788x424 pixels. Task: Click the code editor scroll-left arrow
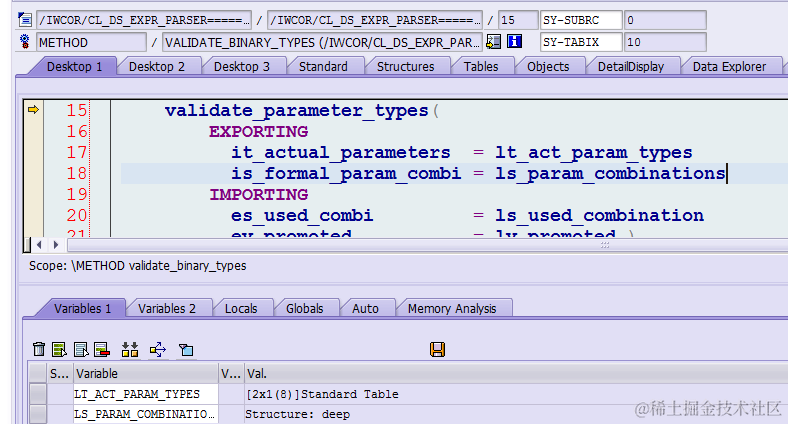coord(39,245)
